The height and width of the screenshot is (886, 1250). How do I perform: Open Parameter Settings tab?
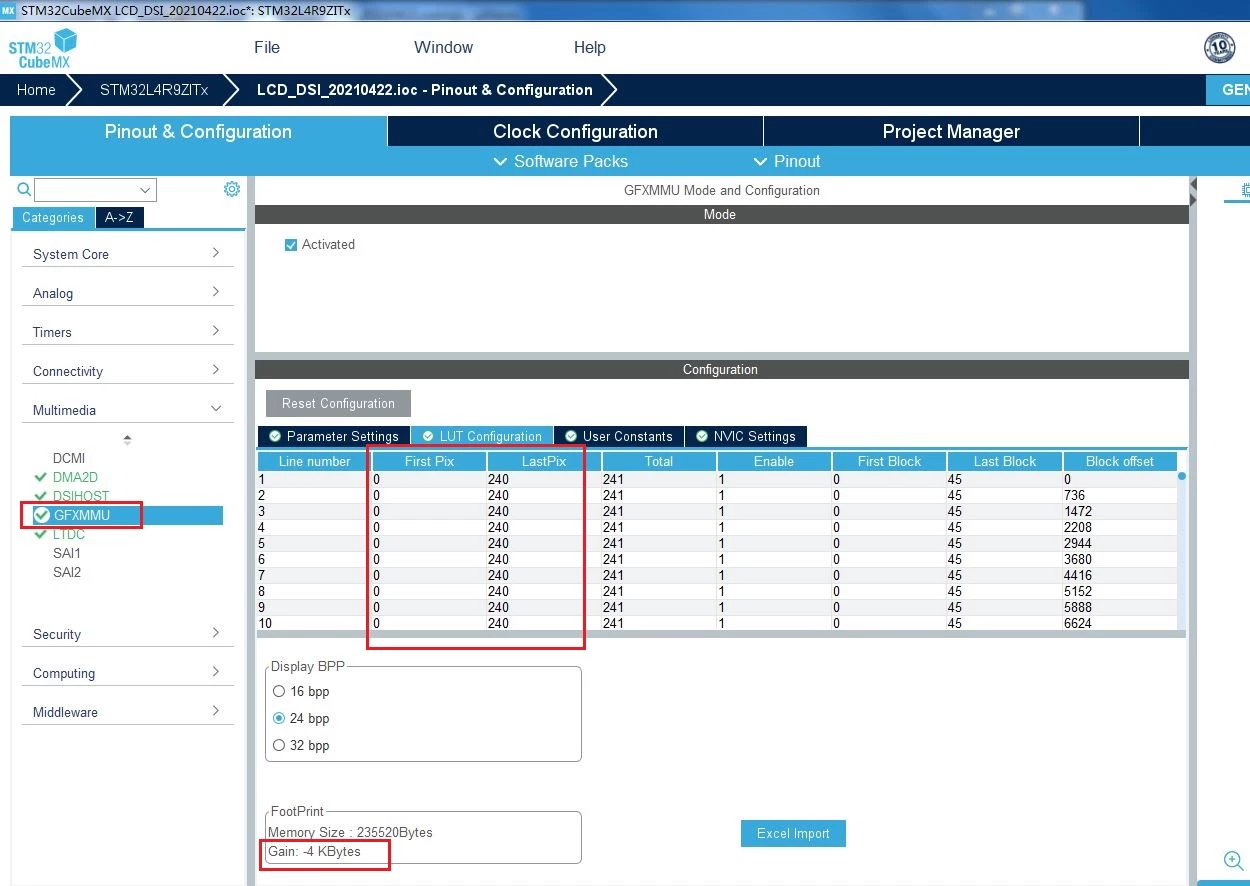coord(333,436)
